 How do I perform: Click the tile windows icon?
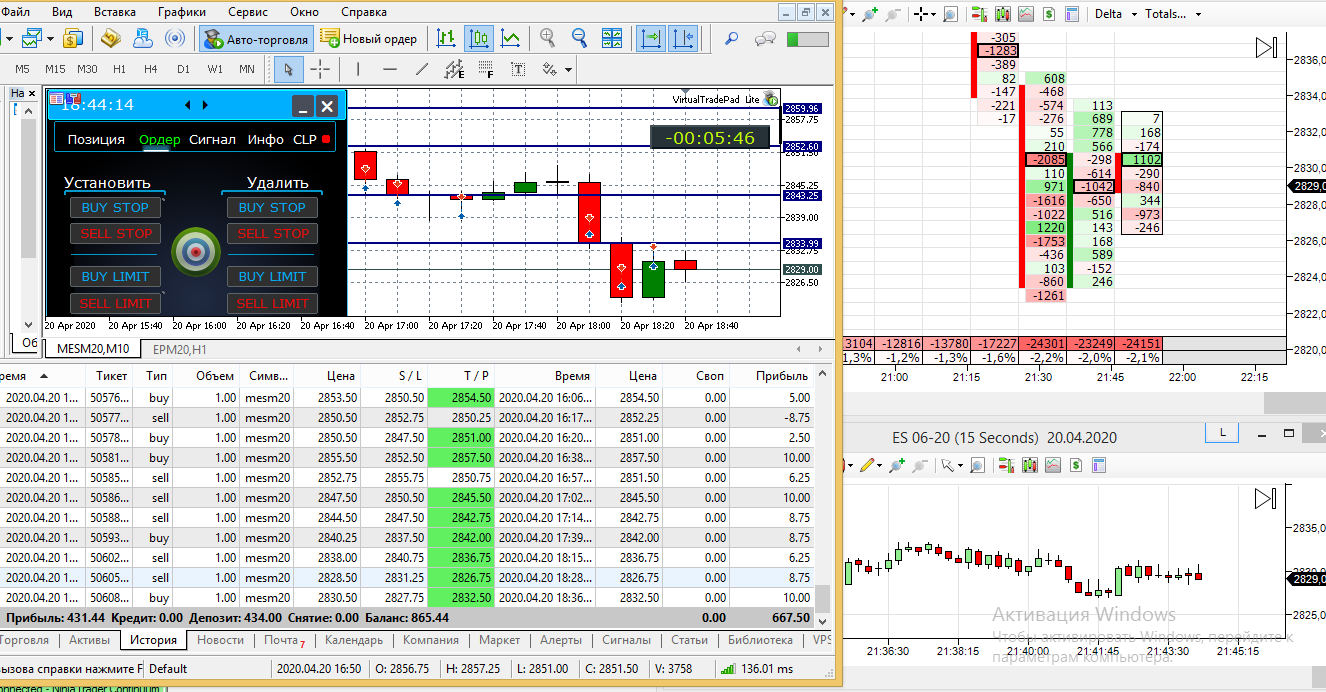[x=612, y=39]
